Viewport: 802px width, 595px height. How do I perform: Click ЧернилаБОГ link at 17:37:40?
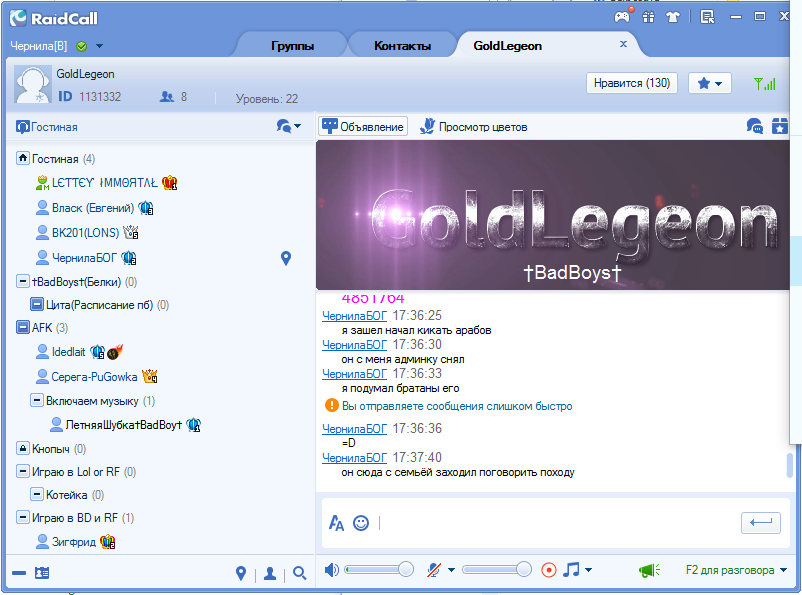[354, 458]
